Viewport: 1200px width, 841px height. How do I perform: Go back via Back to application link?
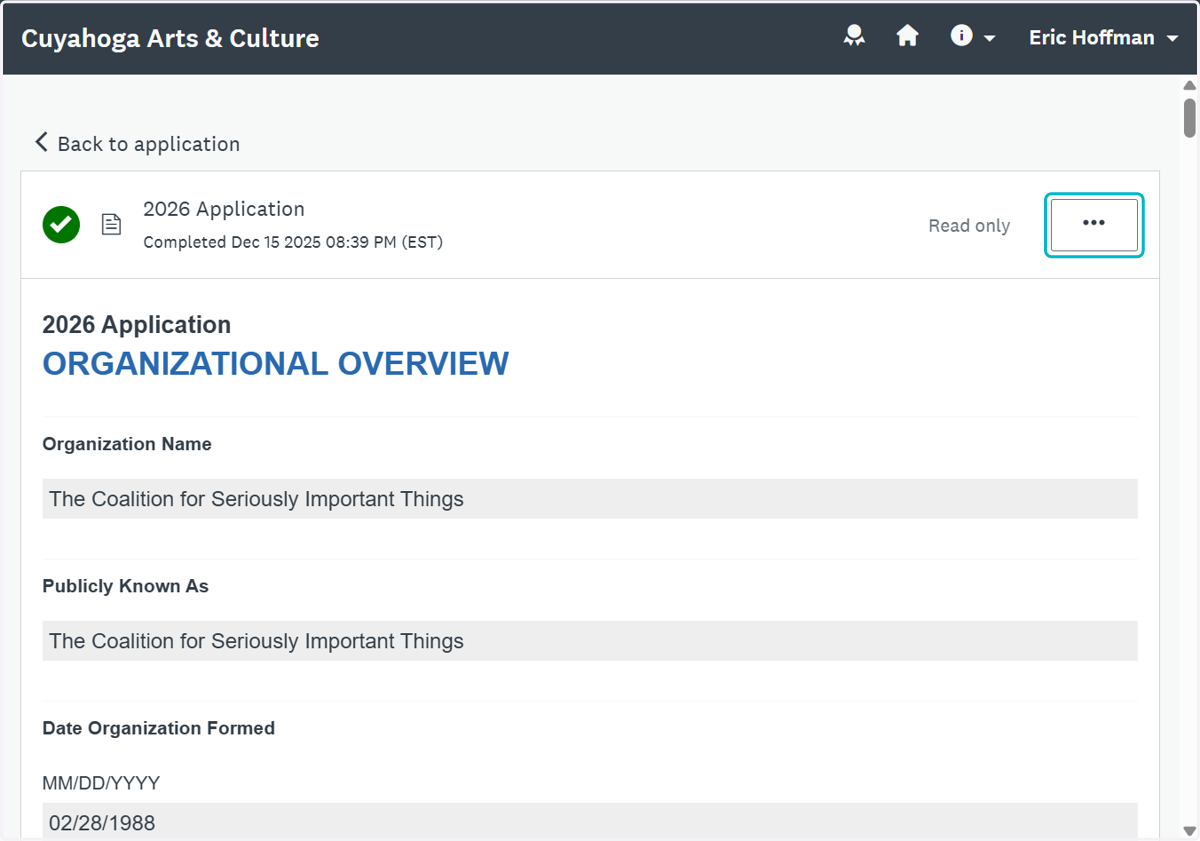(138, 143)
